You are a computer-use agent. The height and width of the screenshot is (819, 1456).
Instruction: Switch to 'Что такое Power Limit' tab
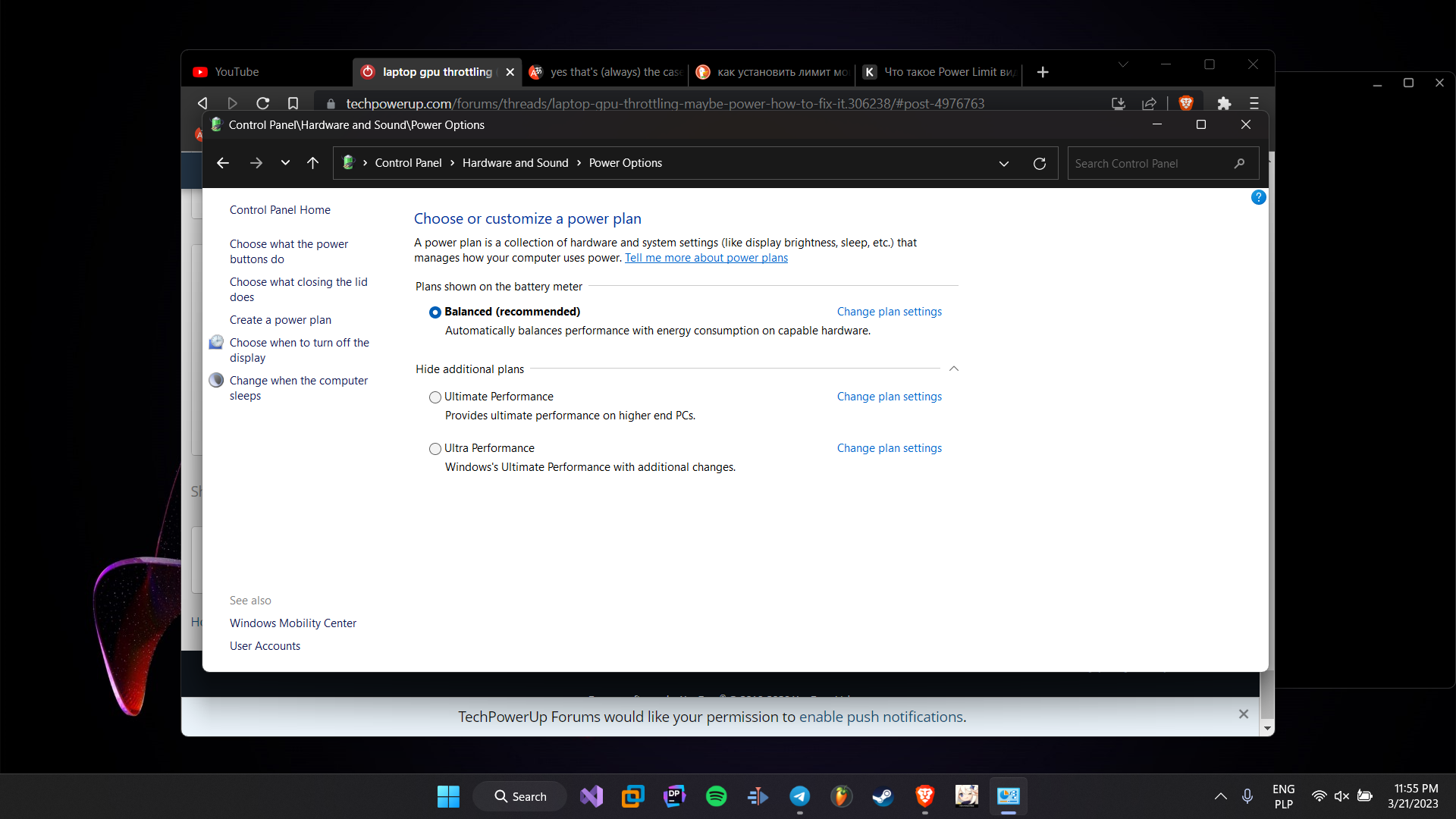click(939, 72)
